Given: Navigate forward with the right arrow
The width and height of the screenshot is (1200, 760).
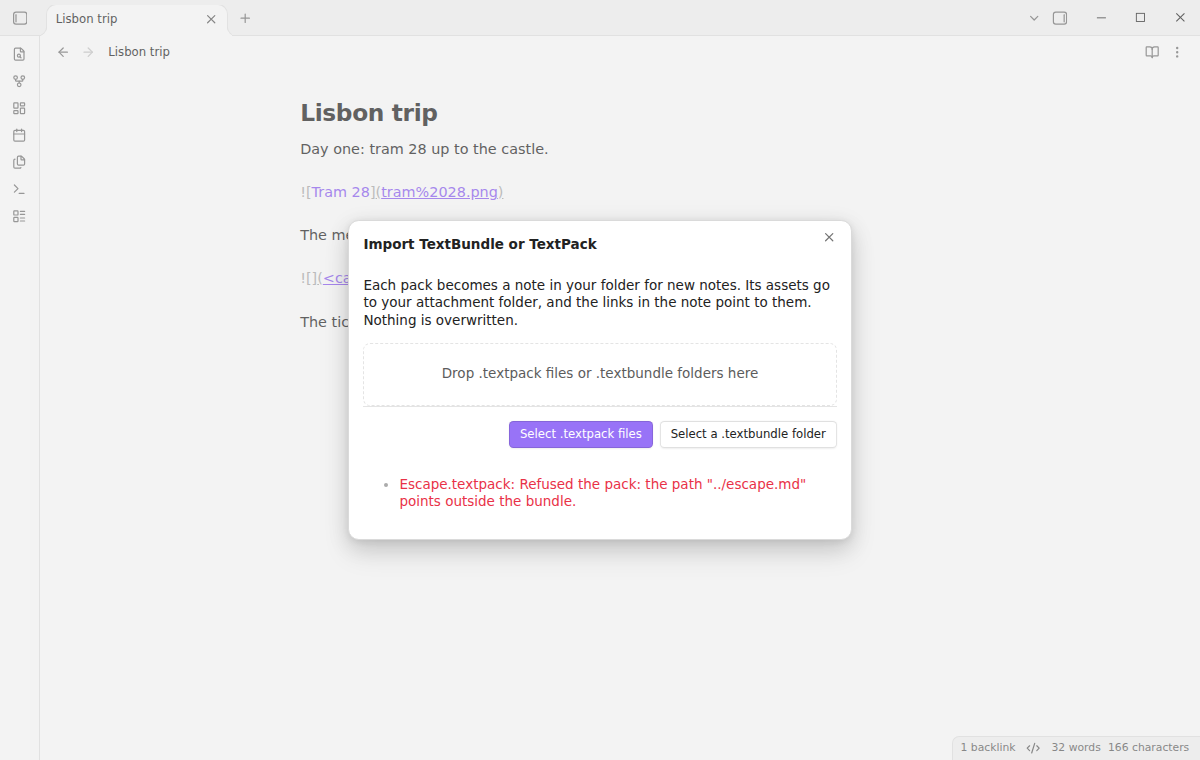Looking at the screenshot, I should click(88, 52).
